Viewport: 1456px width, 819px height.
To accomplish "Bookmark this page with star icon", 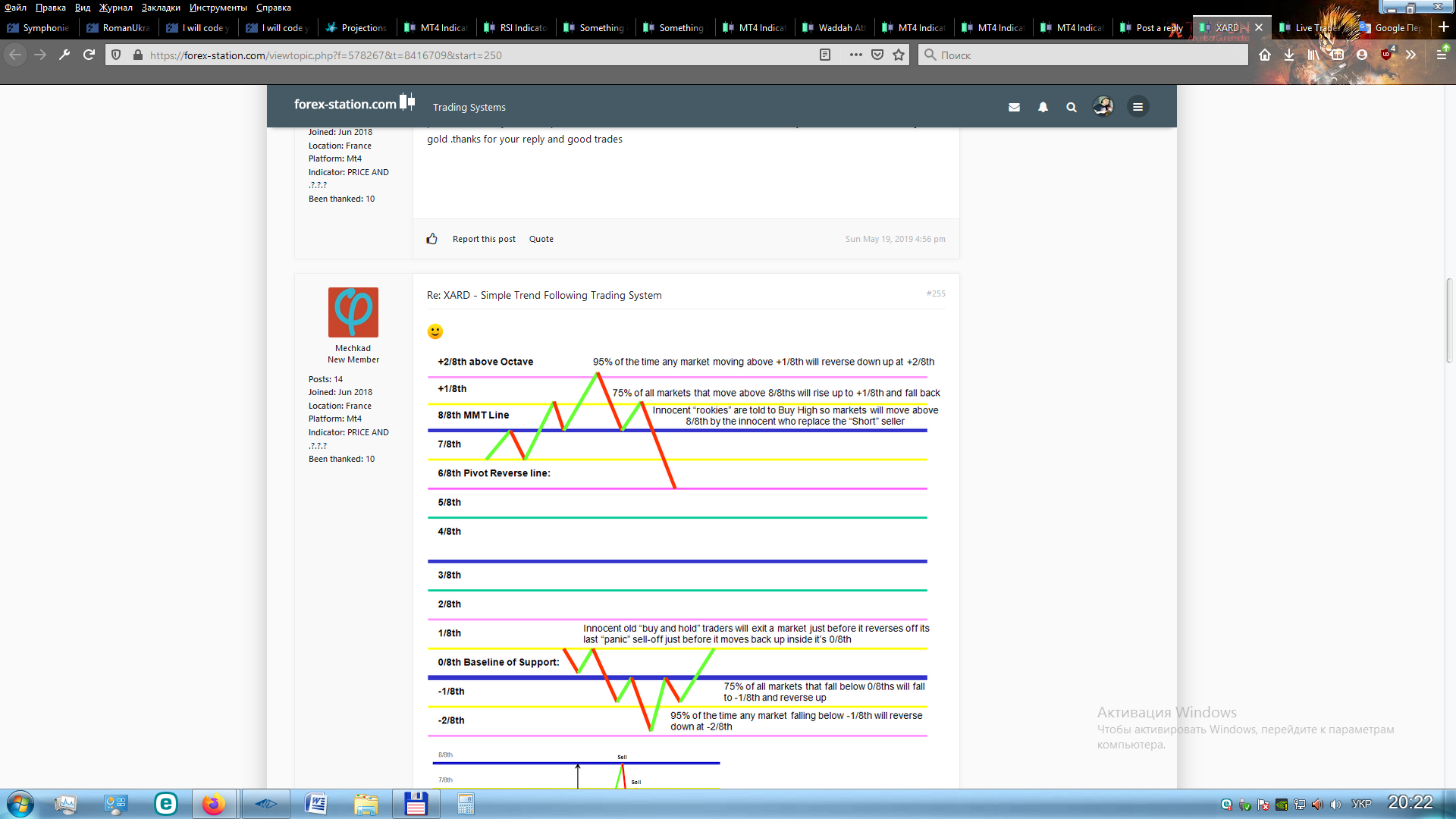I will 899,55.
